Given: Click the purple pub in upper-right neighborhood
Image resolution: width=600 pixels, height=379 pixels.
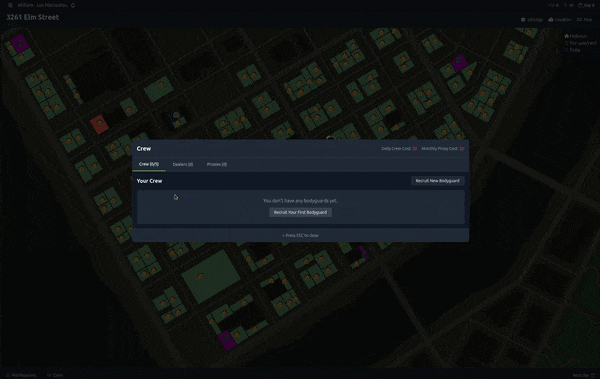Looking at the screenshot, I should [x=459, y=62].
